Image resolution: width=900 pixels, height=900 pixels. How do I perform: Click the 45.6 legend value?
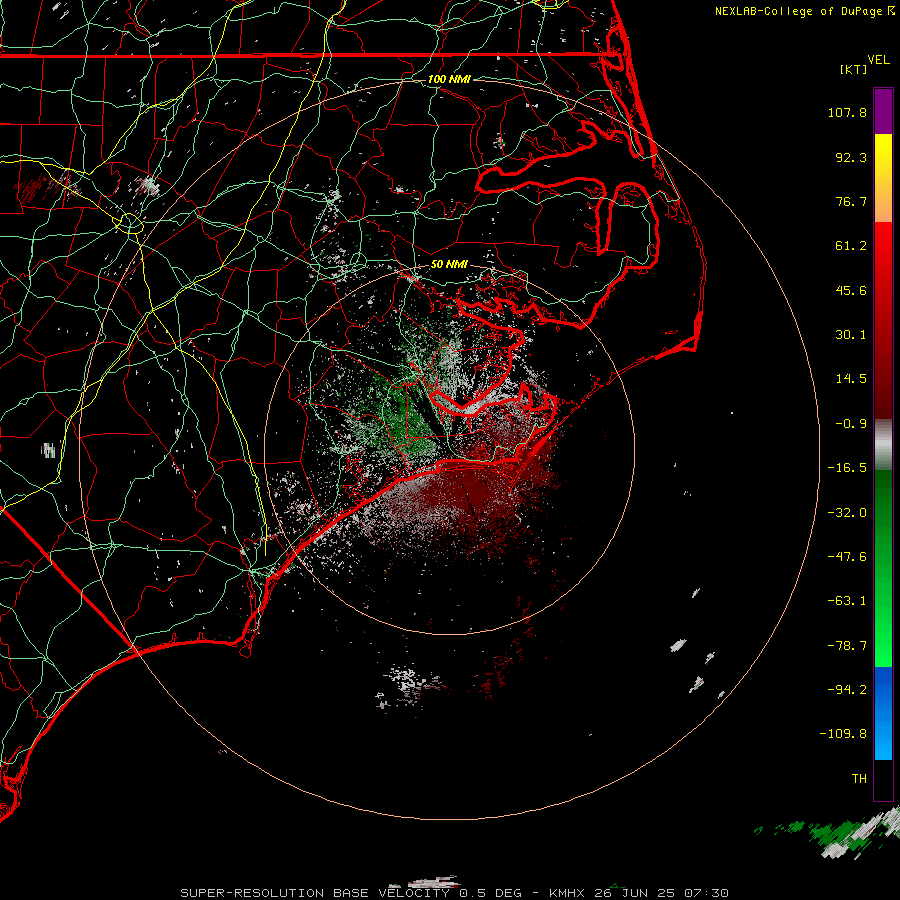click(851, 290)
